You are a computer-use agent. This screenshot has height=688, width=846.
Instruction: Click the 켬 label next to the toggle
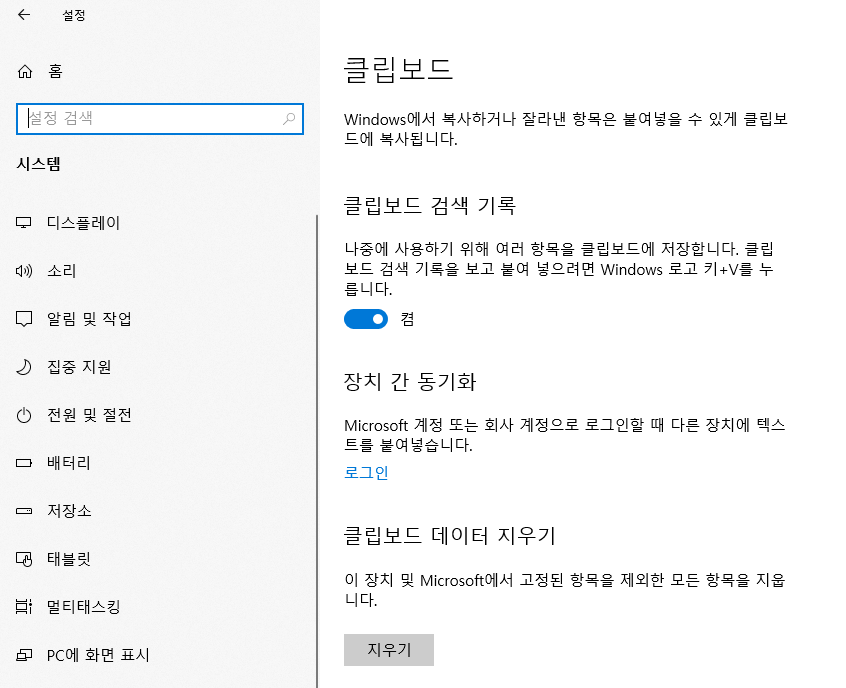point(403,319)
